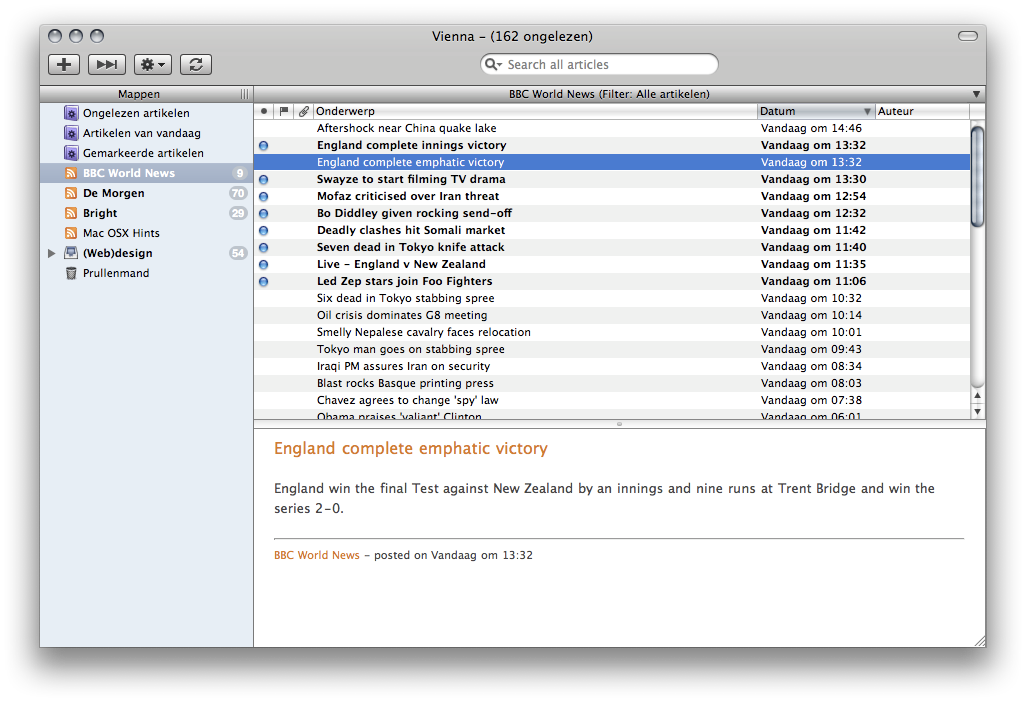Screen dimensions: 1026x702
Task: Open article Chavez agrees to change 'spy' law
Action: [612, 400]
